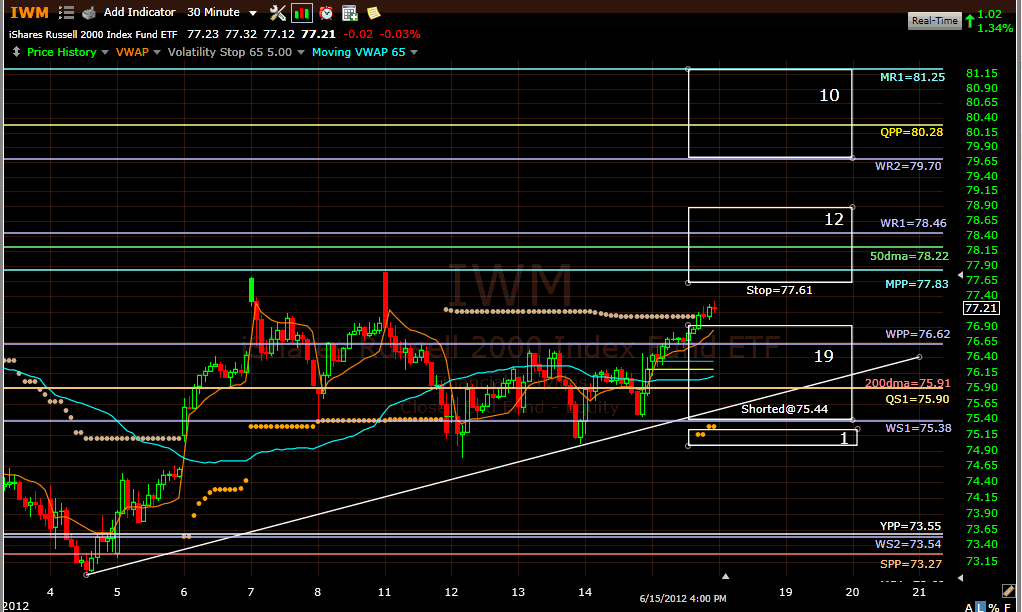Toggle the A arithmetic scale option
The width and height of the screenshot is (1022, 612).
[969, 607]
